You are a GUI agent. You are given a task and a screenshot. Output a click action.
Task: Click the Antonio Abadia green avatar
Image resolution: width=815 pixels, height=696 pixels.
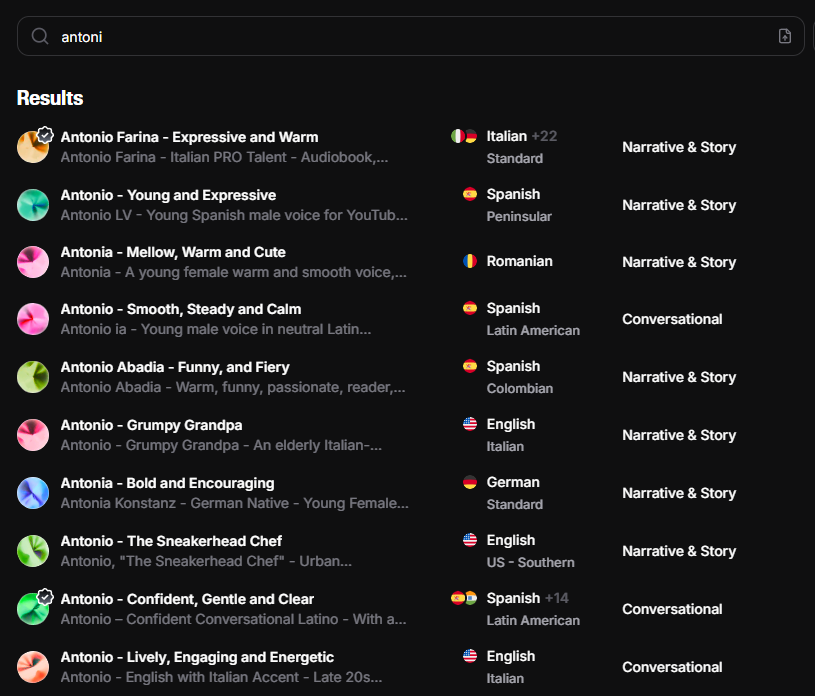point(33,377)
